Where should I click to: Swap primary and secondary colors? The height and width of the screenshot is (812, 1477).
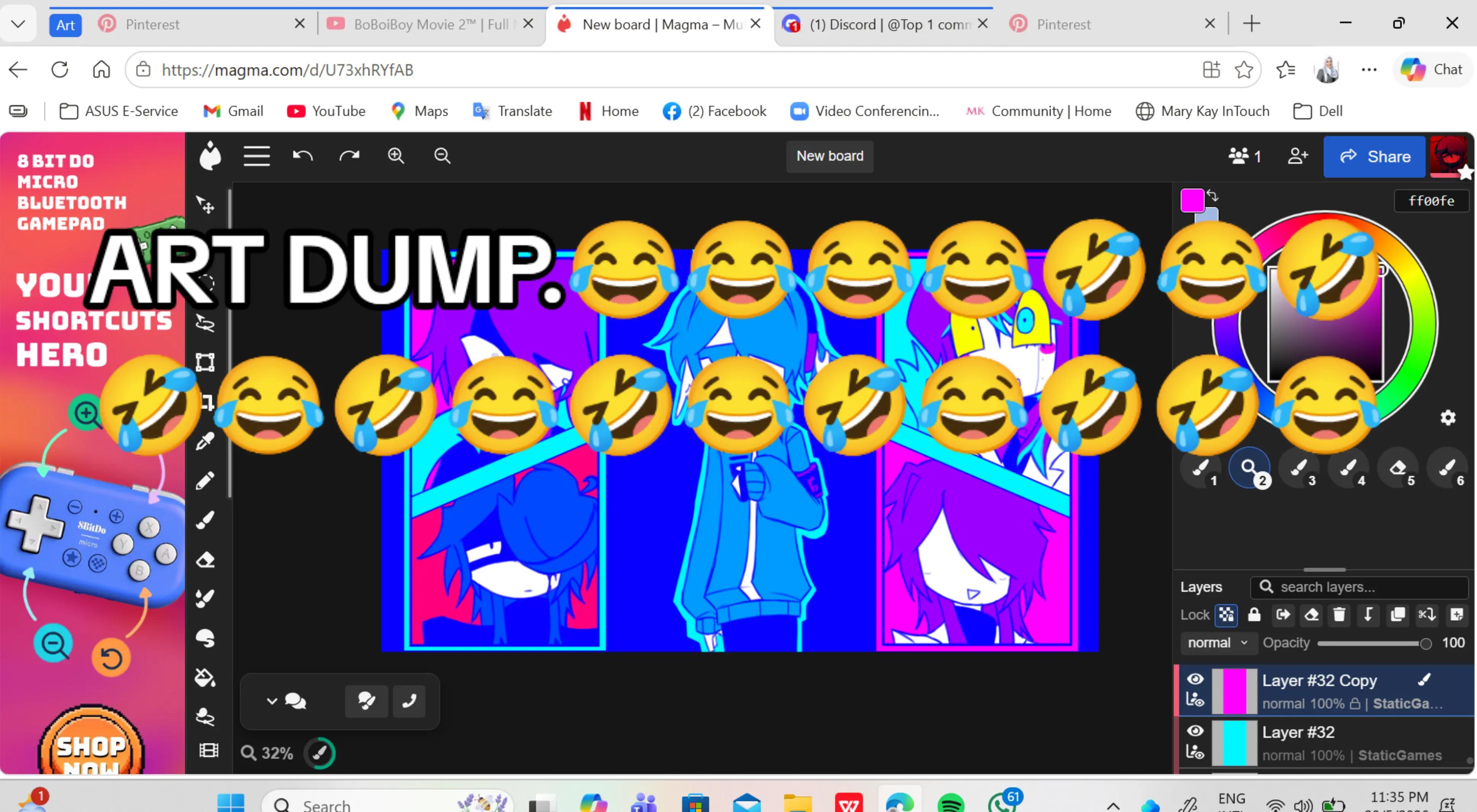pyautogui.click(x=1212, y=196)
